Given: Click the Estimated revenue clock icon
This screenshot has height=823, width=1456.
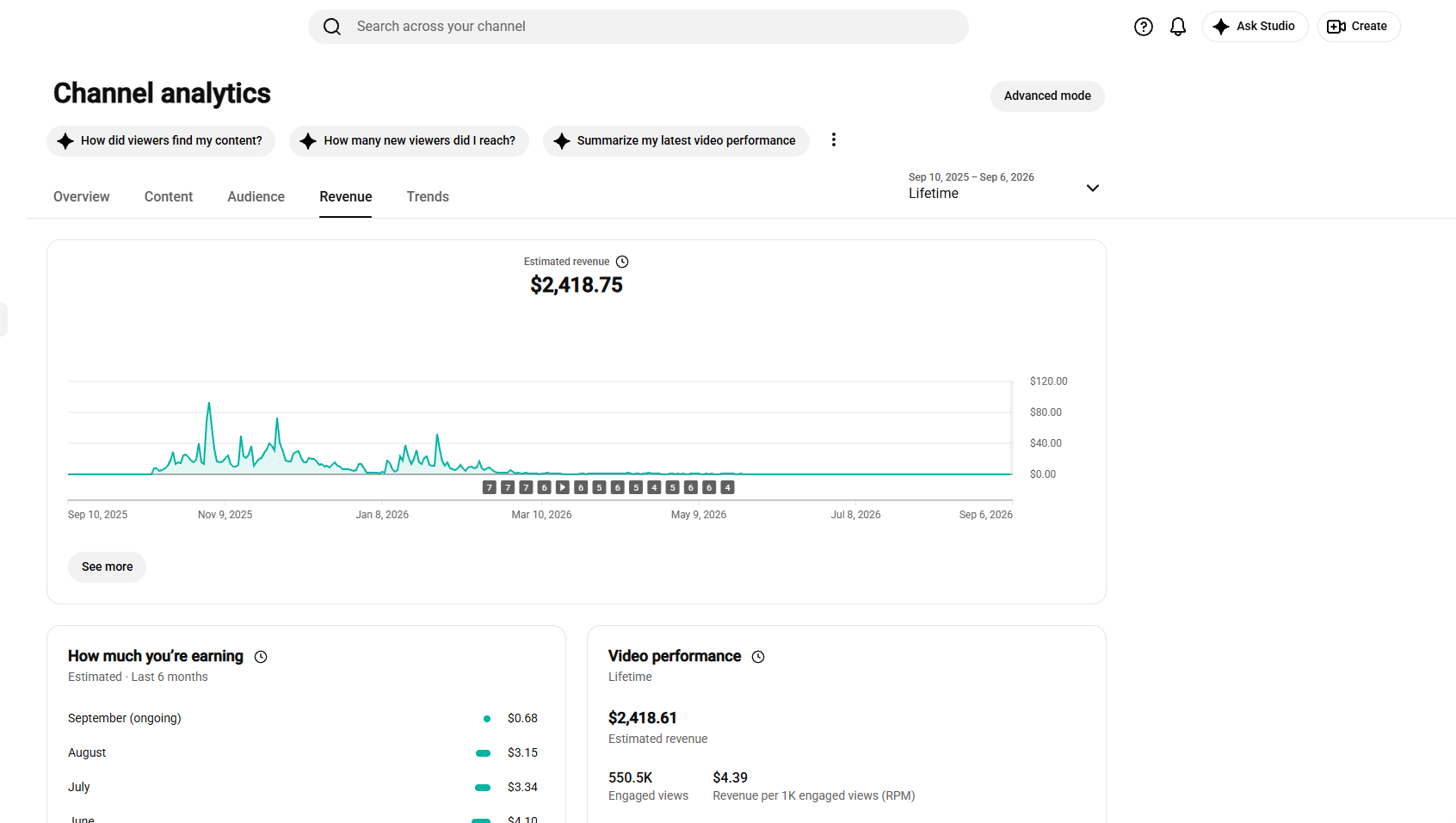Looking at the screenshot, I should [622, 262].
